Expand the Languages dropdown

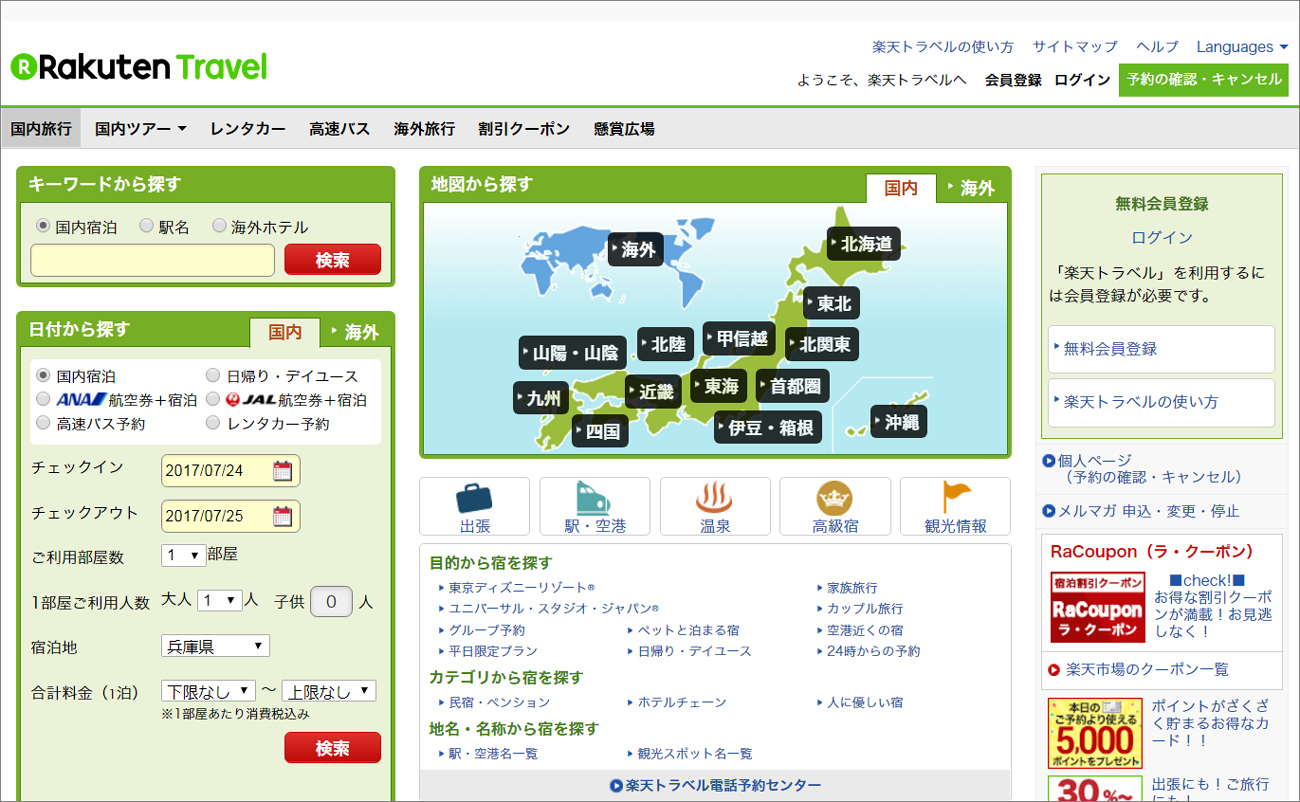[x=1242, y=47]
